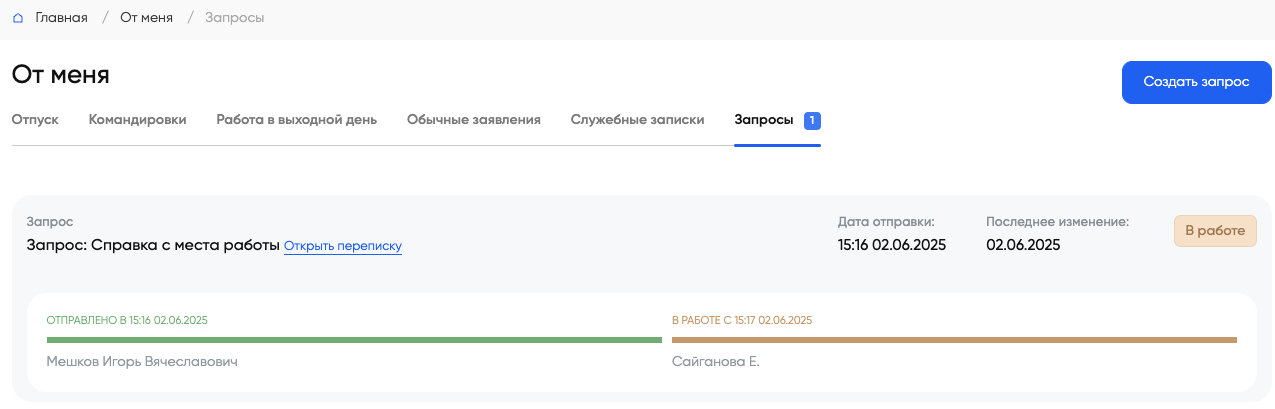Open the Служебные записки tab
This screenshot has width=1275, height=409.
click(x=637, y=120)
